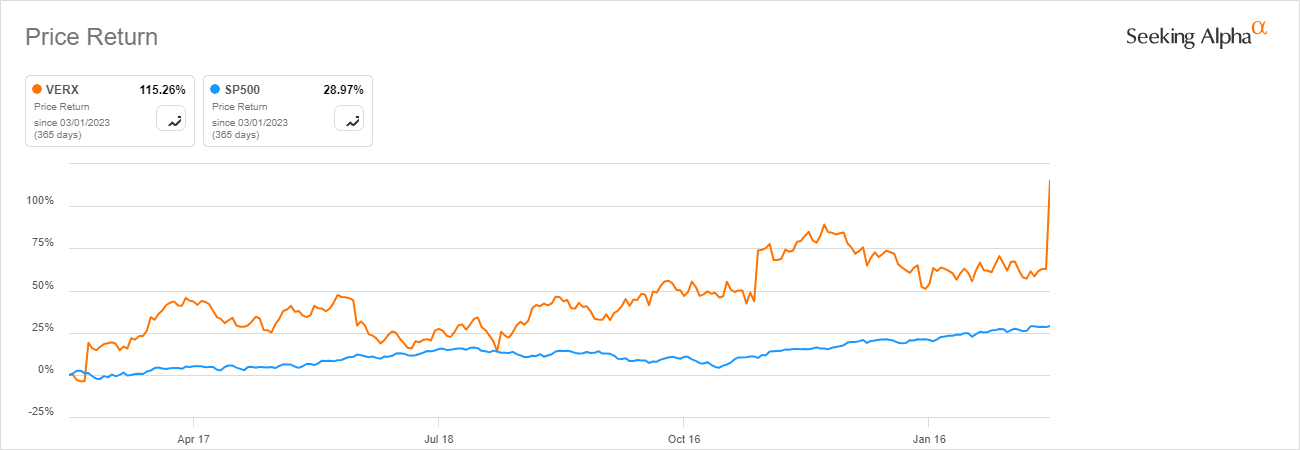Click the 100% y-axis label

pyautogui.click(x=40, y=201)
